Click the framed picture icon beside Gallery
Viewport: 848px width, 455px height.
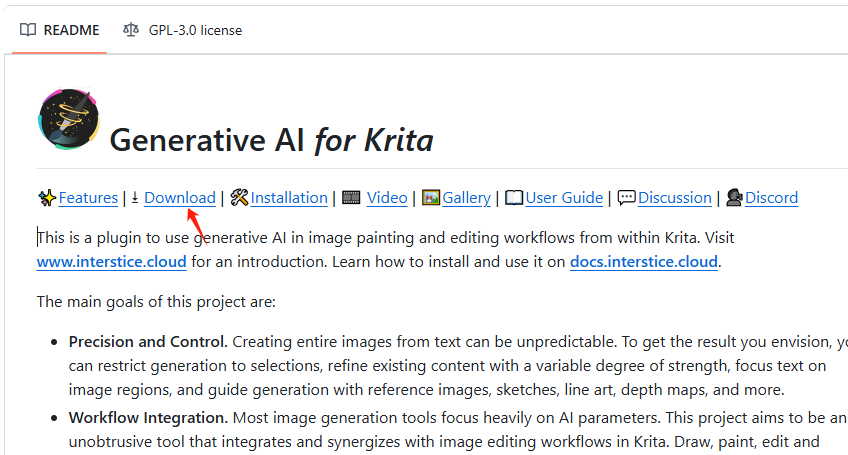click(x=431, y=198)
